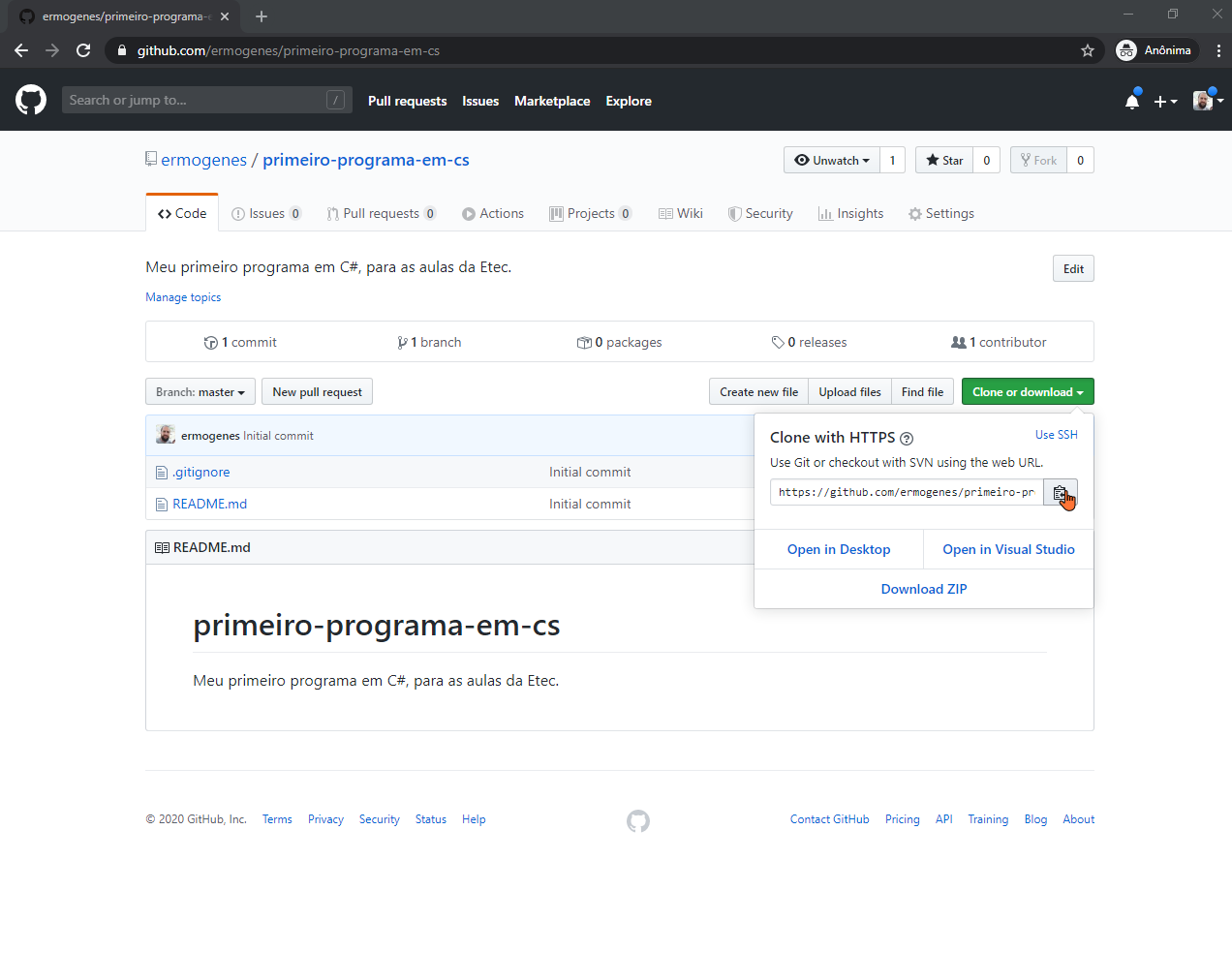Open Marketplace in top navigation
This screenshot has width=1232, height=953.
click(552, 101)
